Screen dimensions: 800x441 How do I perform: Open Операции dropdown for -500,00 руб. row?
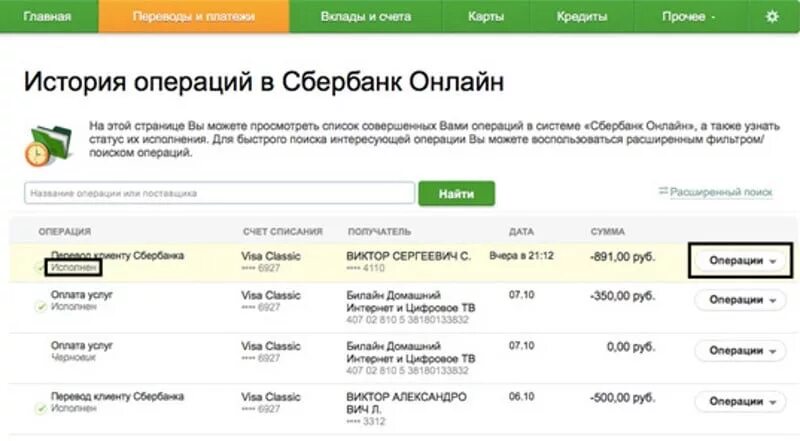click(x=741, y=402)
